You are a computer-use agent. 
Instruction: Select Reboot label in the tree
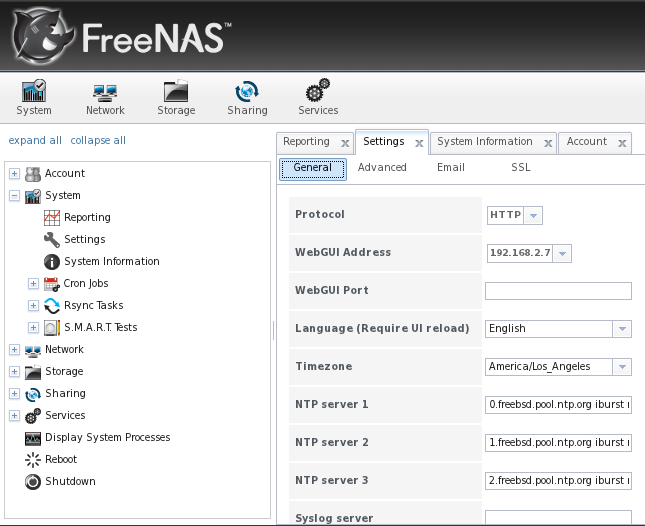pyautogui.click(x=61, y=459)
